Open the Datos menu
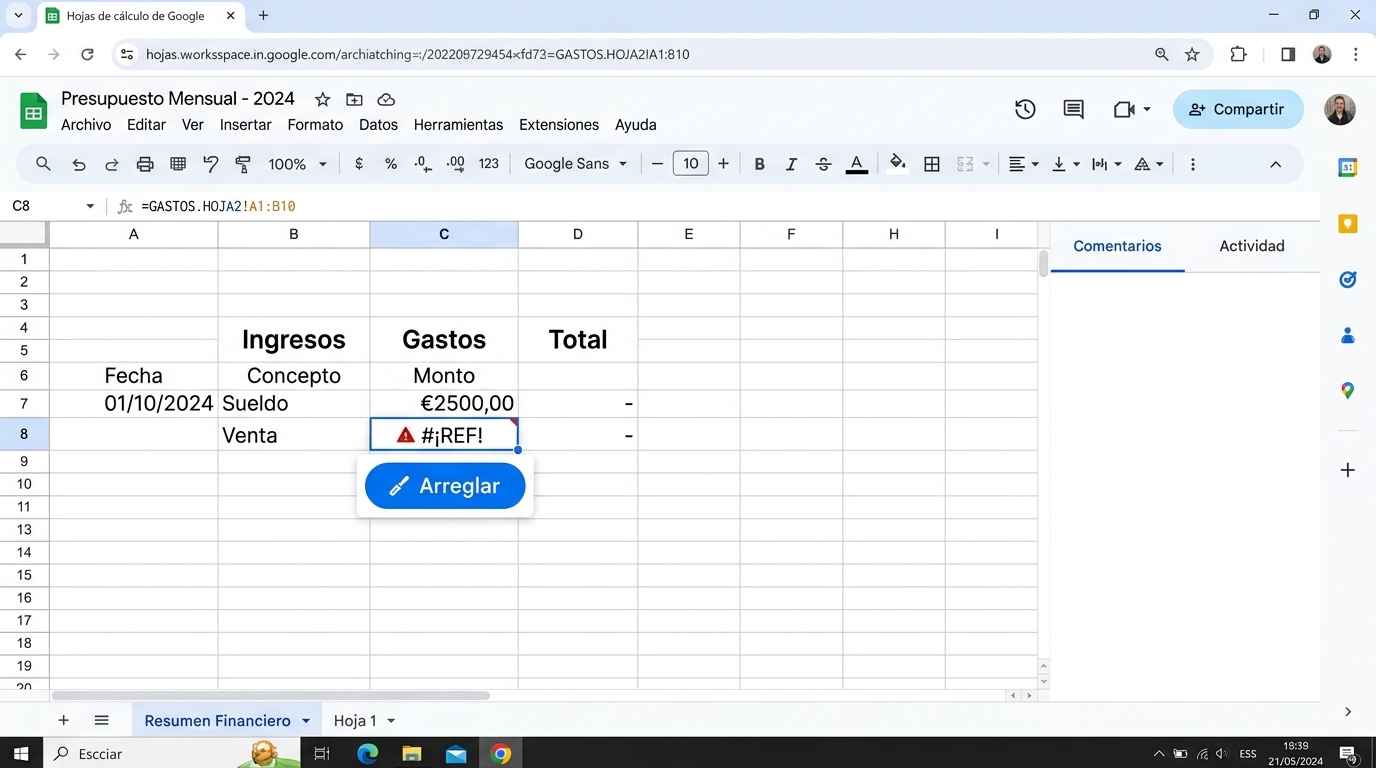Viewport: 1376px width, 768px height. [x=378, y=125]
